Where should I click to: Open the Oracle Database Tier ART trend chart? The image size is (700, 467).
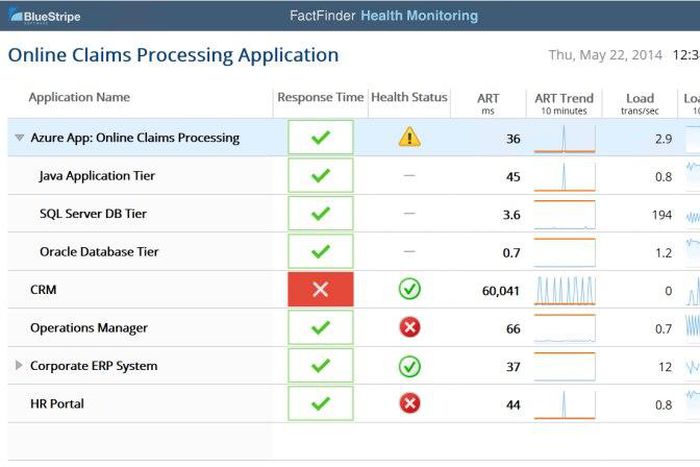(565, 253)
